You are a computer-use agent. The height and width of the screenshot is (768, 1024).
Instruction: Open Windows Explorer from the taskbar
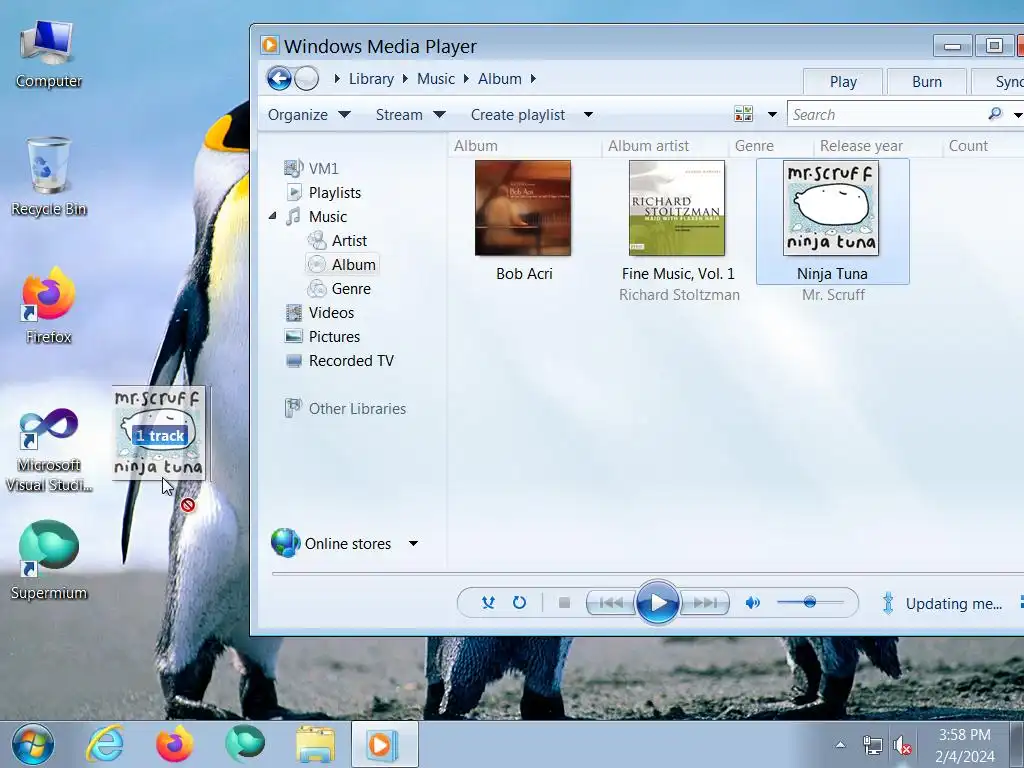tap(315, 744)
